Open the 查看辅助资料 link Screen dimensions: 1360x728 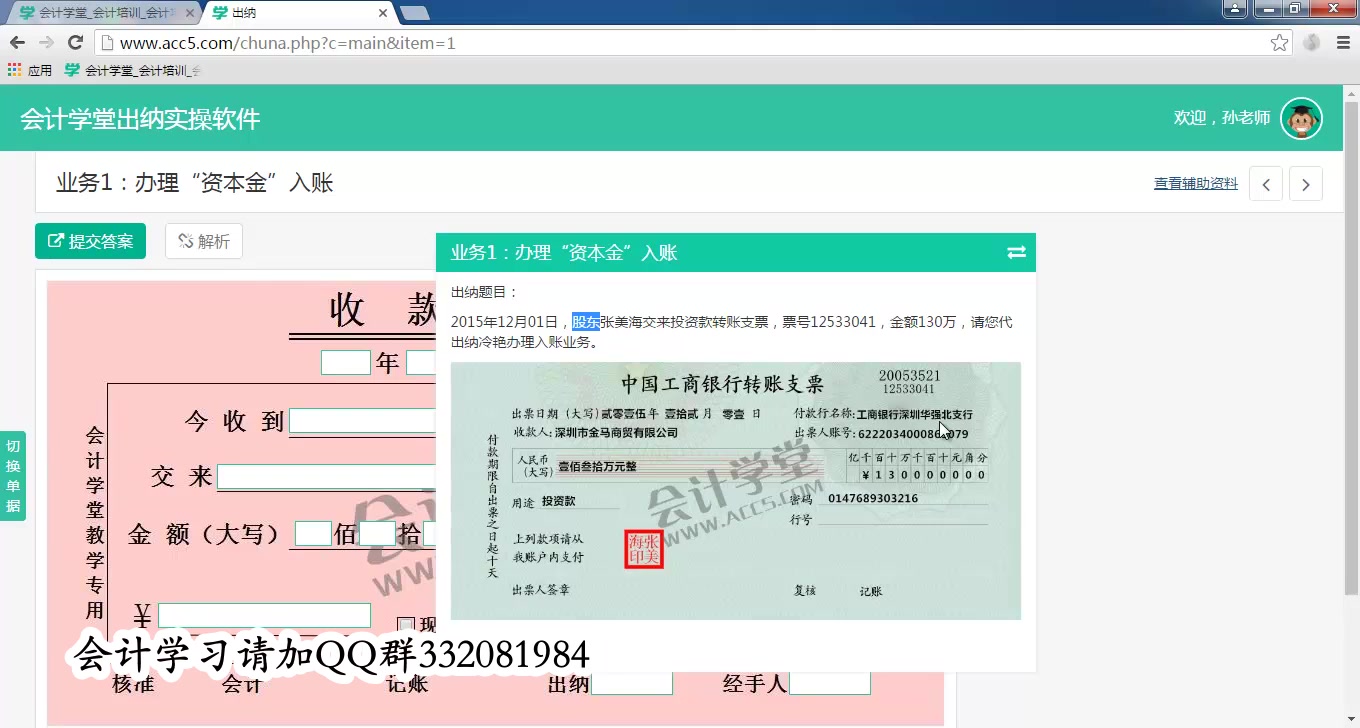click(x=1194, y=183)
